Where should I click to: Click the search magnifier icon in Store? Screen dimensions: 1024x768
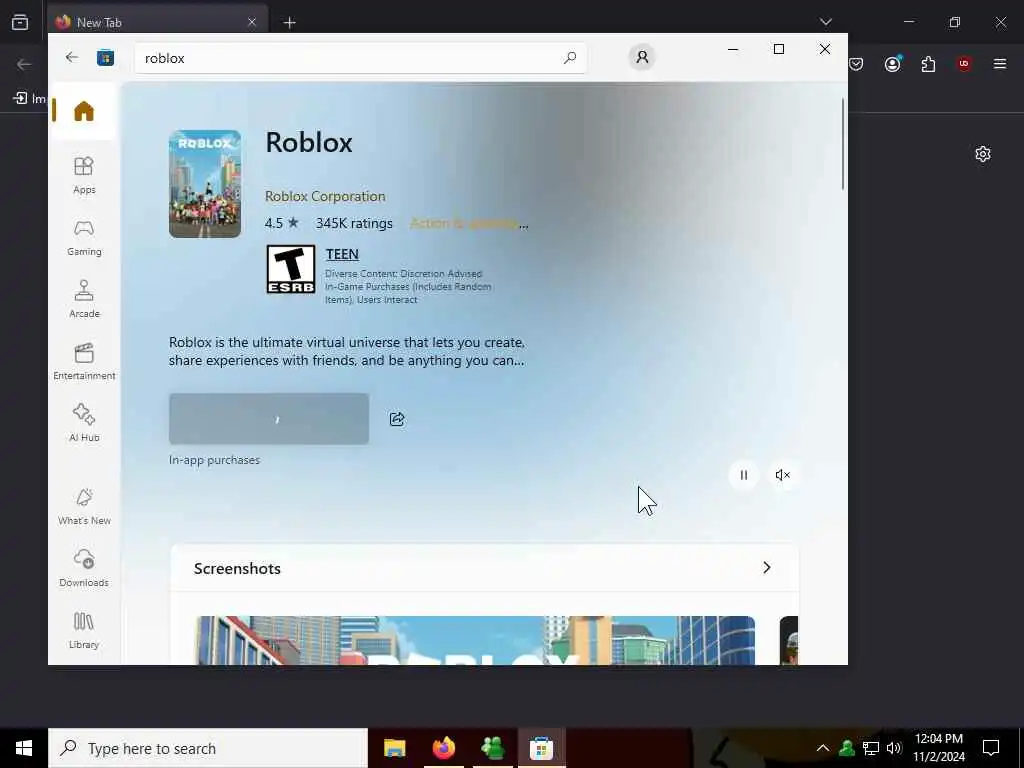click(x=569, y=58)
